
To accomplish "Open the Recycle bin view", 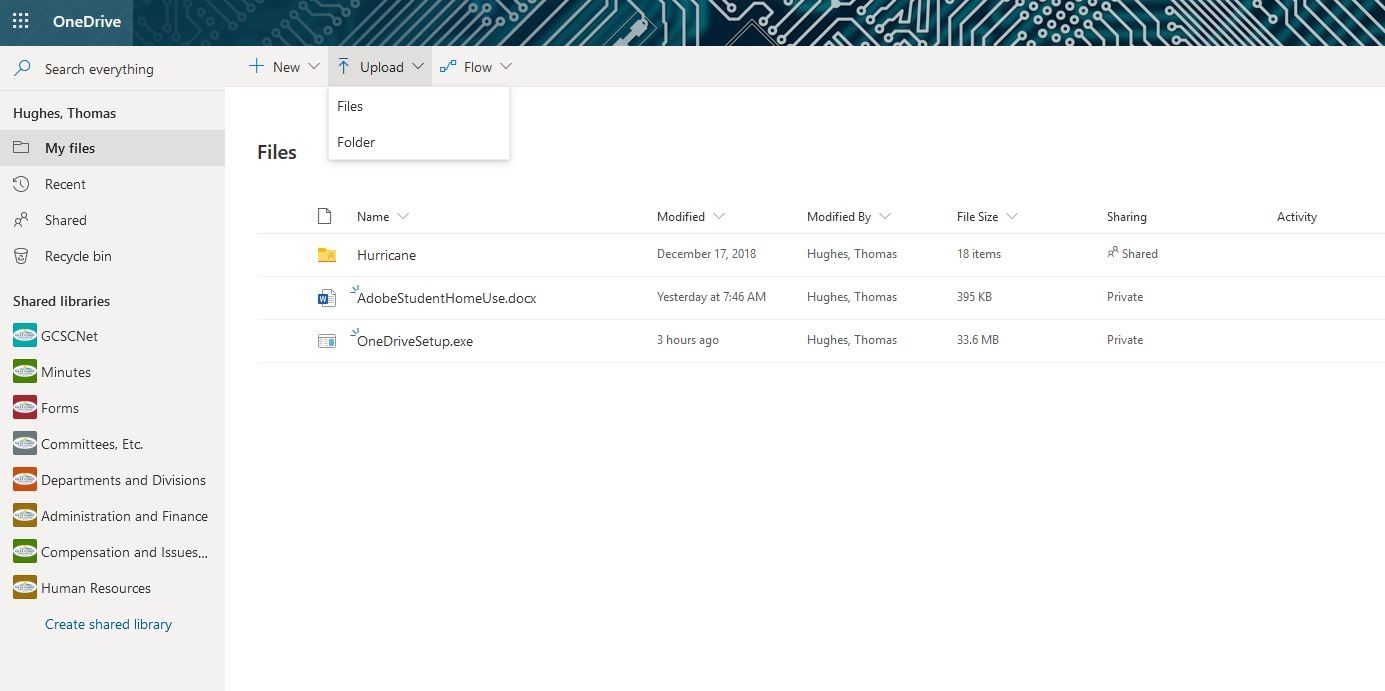I will pyautogui.click(x=112, y=256).
